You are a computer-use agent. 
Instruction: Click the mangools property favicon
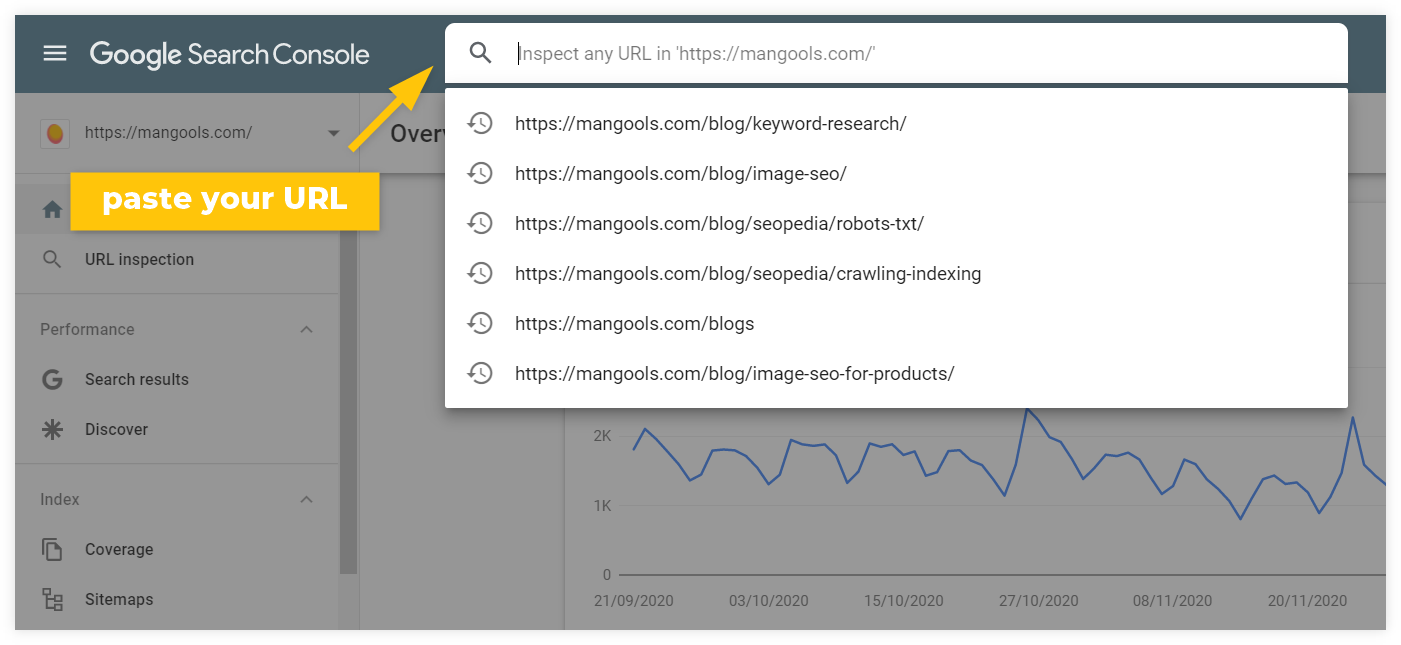coord(55,132)
